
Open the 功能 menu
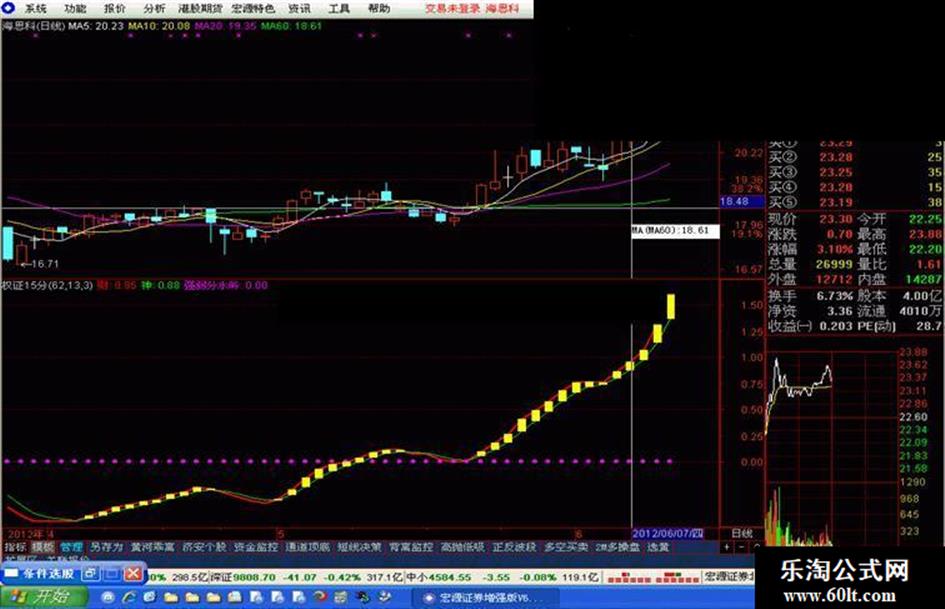point(75,8)
